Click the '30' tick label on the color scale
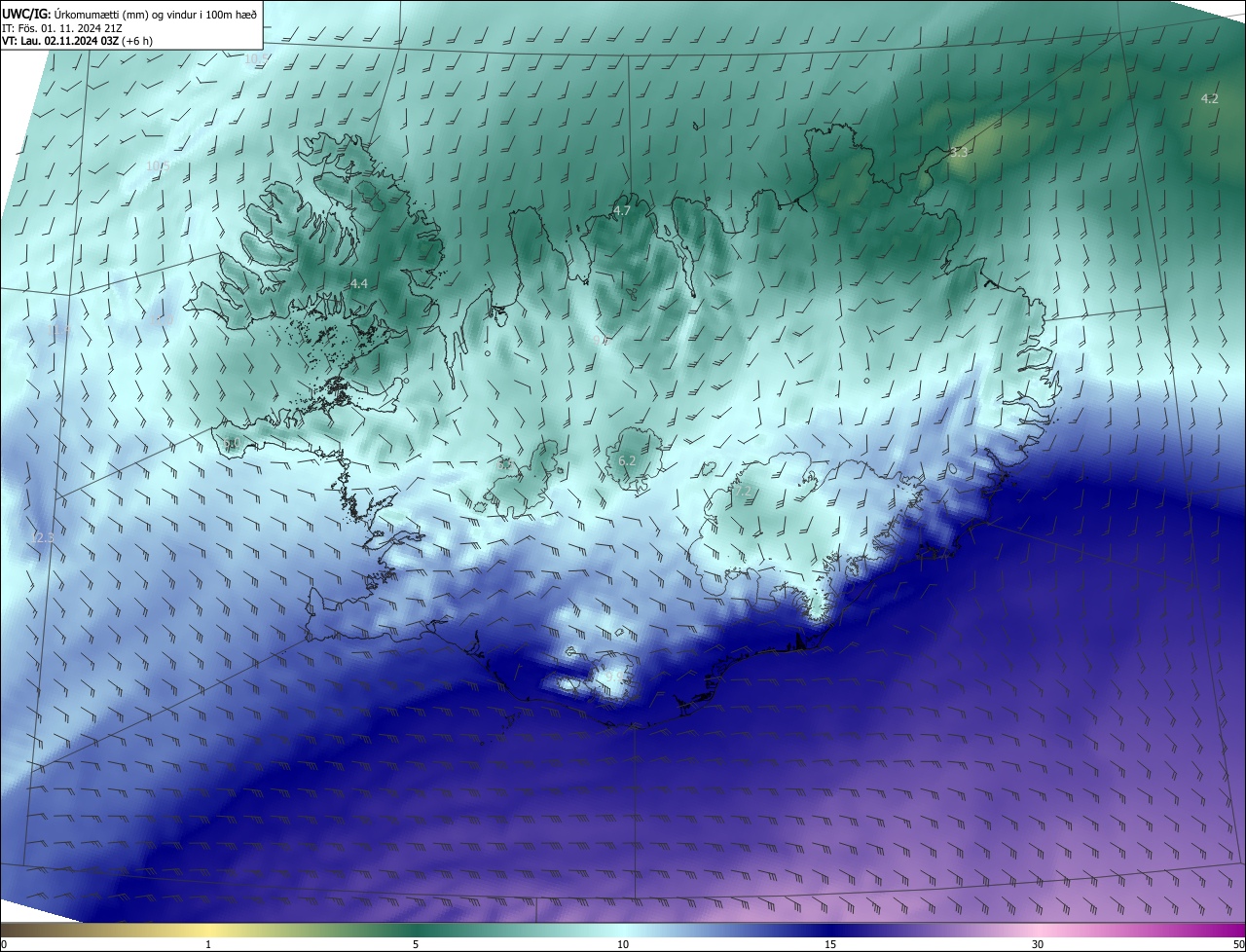Viewport: 1246px width, 952px height. tap(1038, 945)
